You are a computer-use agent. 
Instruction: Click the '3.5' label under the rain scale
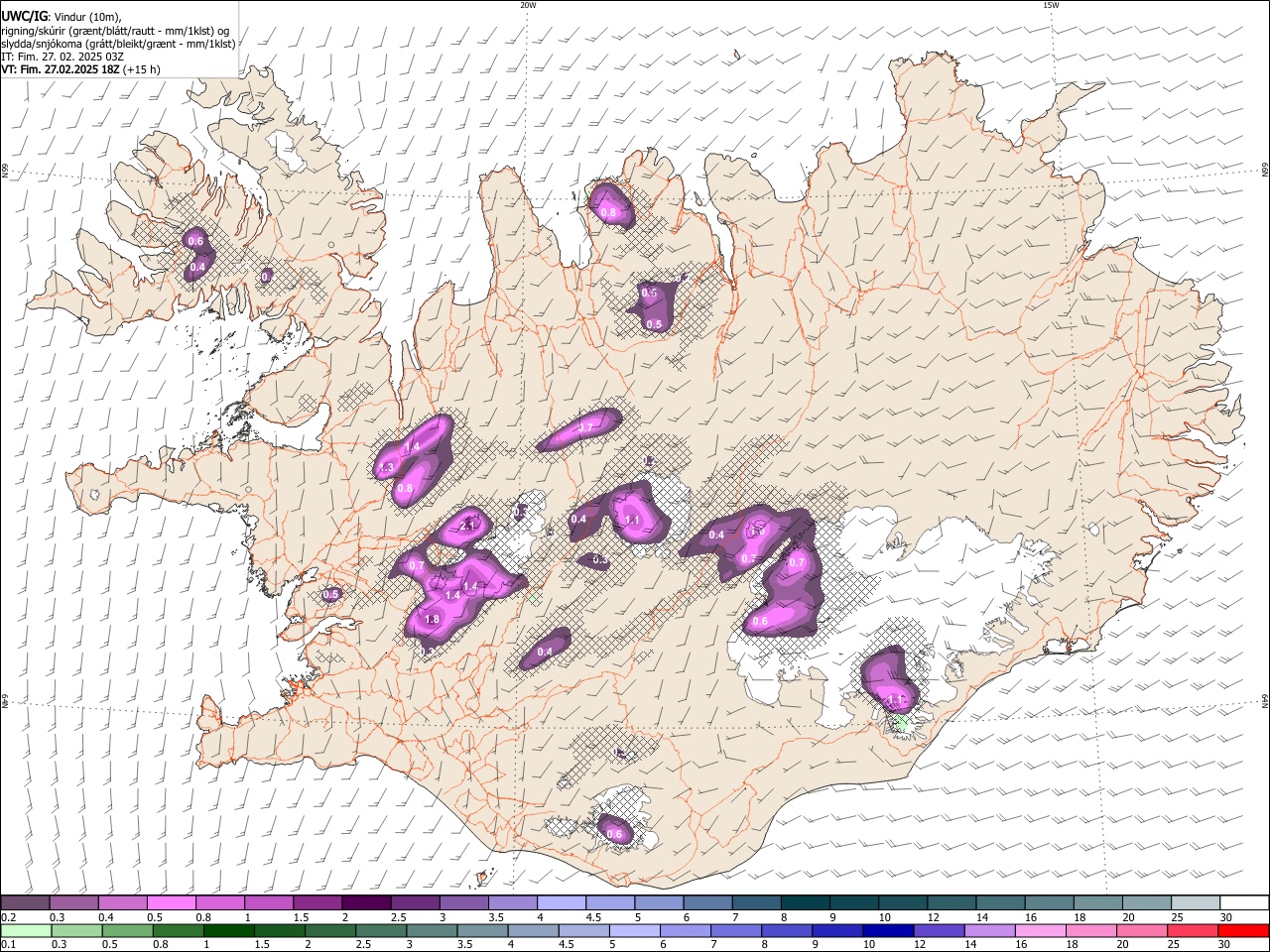(x=464, y=944)
